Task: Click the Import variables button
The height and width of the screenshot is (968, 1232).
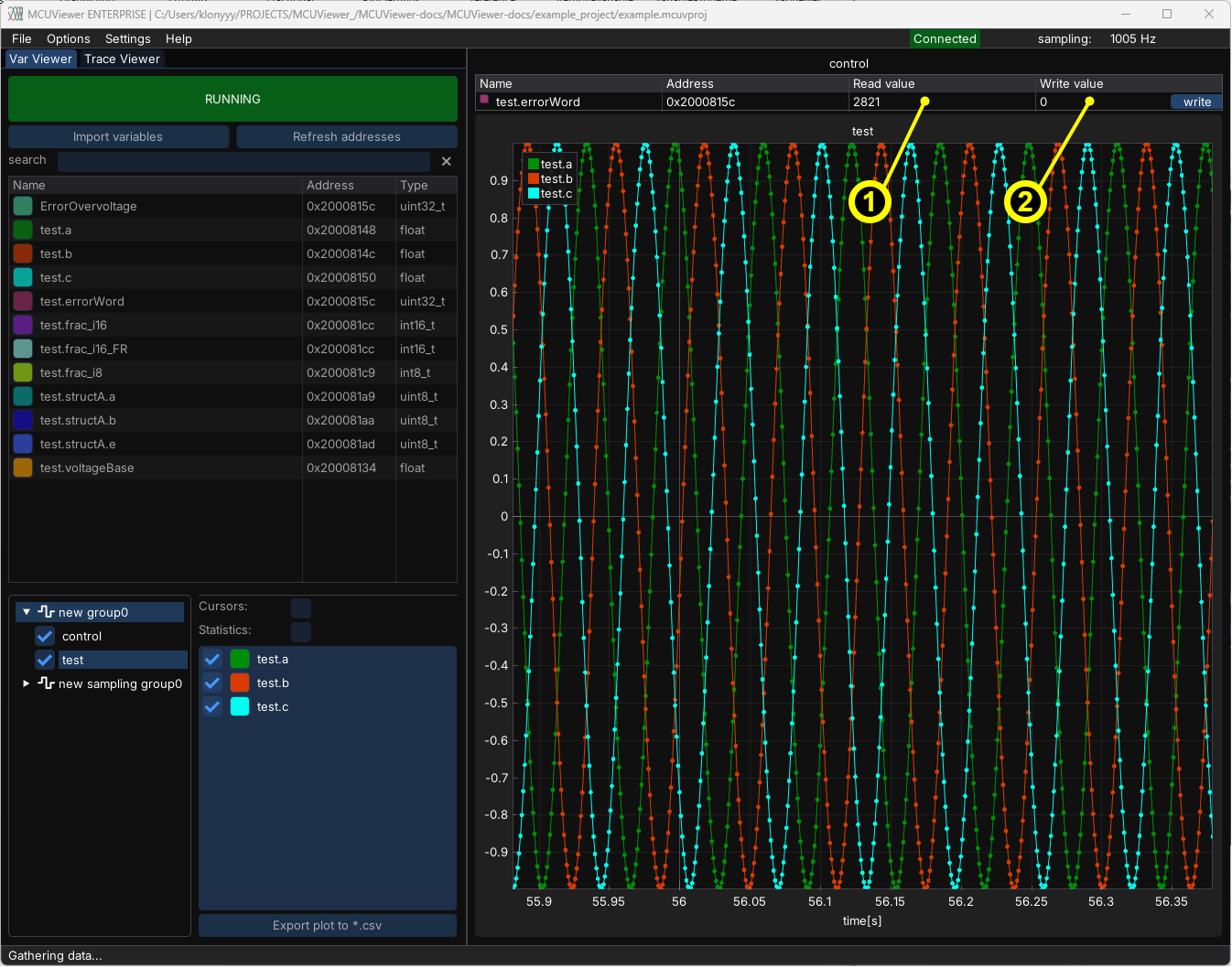Action: coord(118,136)
